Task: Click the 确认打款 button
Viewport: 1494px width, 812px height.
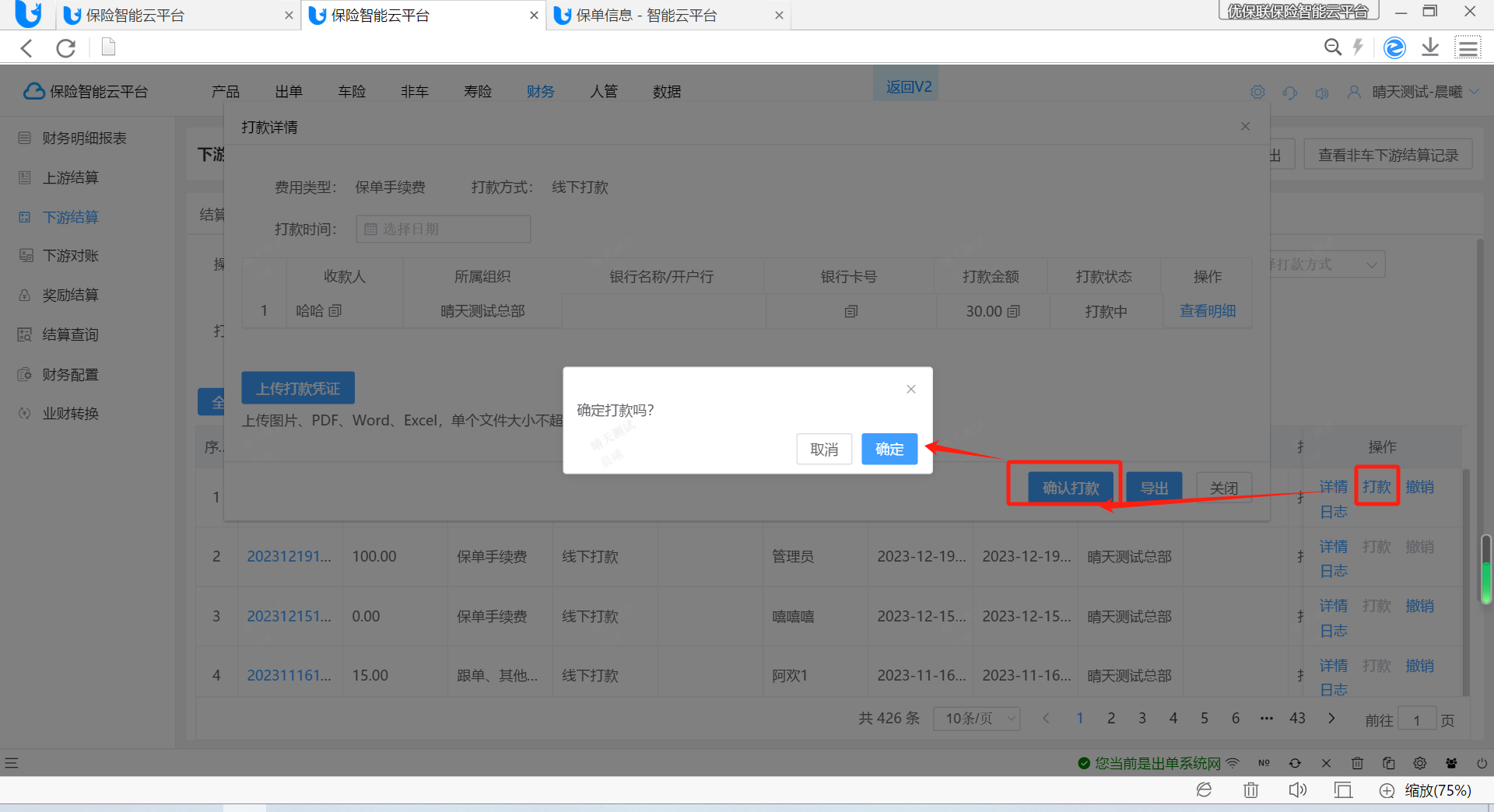Action: (x=1071, y=488)
